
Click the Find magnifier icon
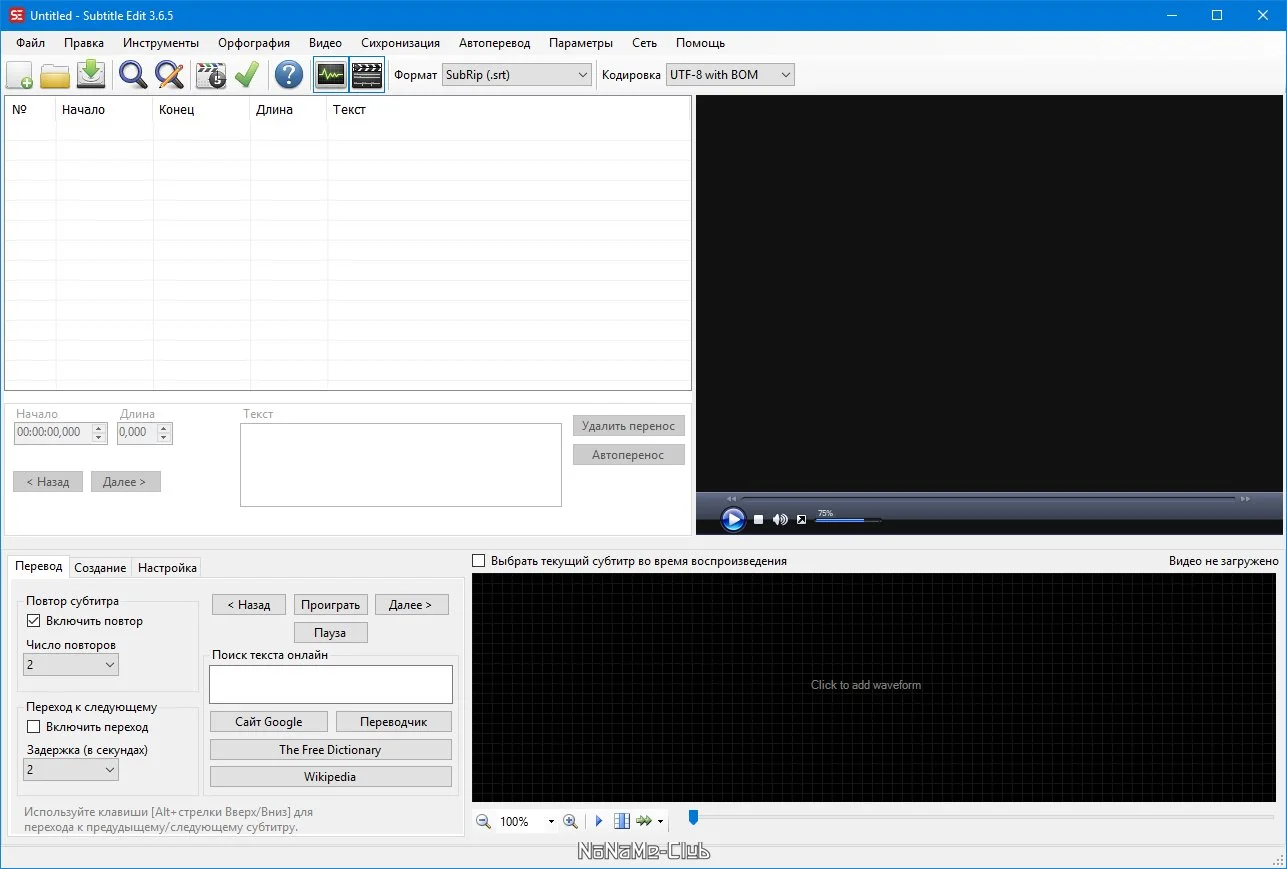132,75
